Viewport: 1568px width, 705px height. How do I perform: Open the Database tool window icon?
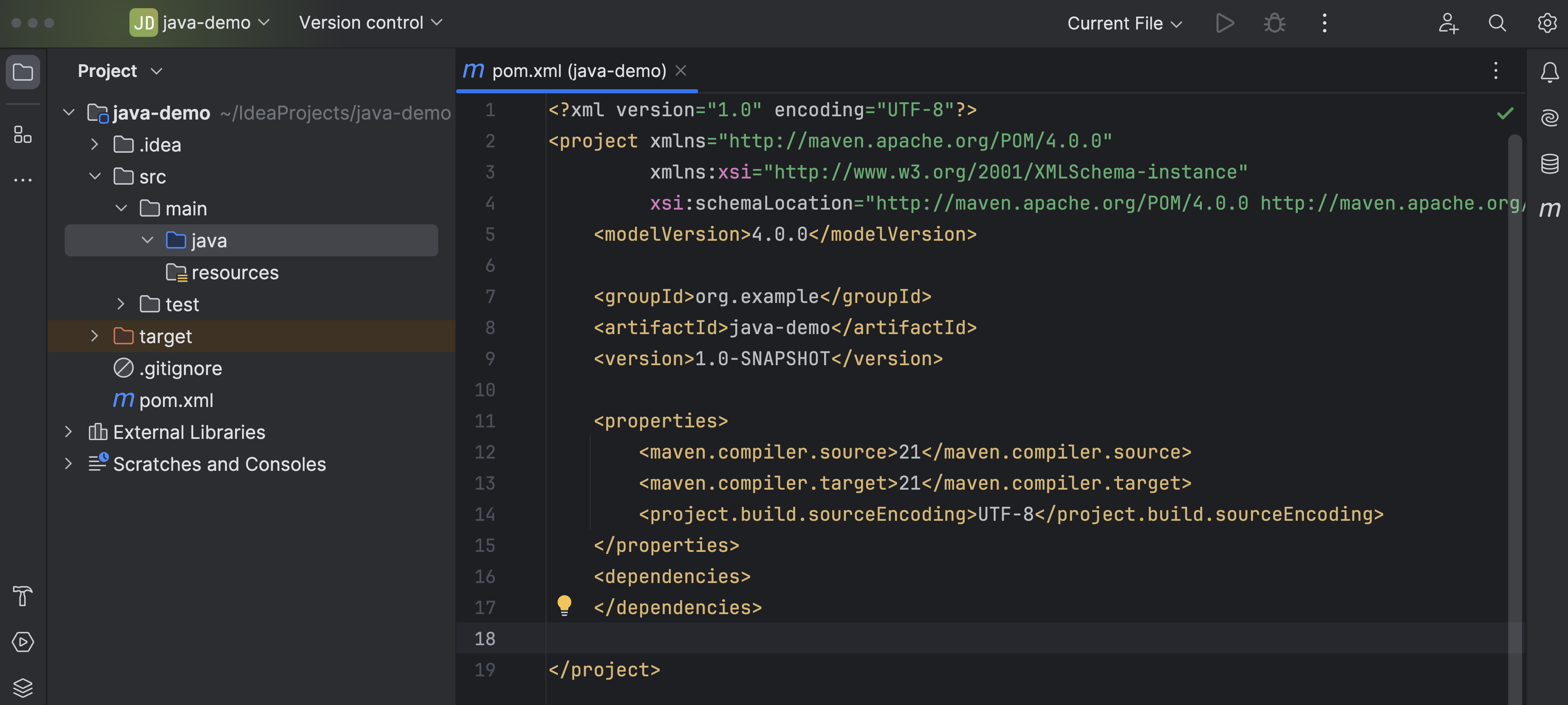pyautogui.click(x=1549, y=163)
